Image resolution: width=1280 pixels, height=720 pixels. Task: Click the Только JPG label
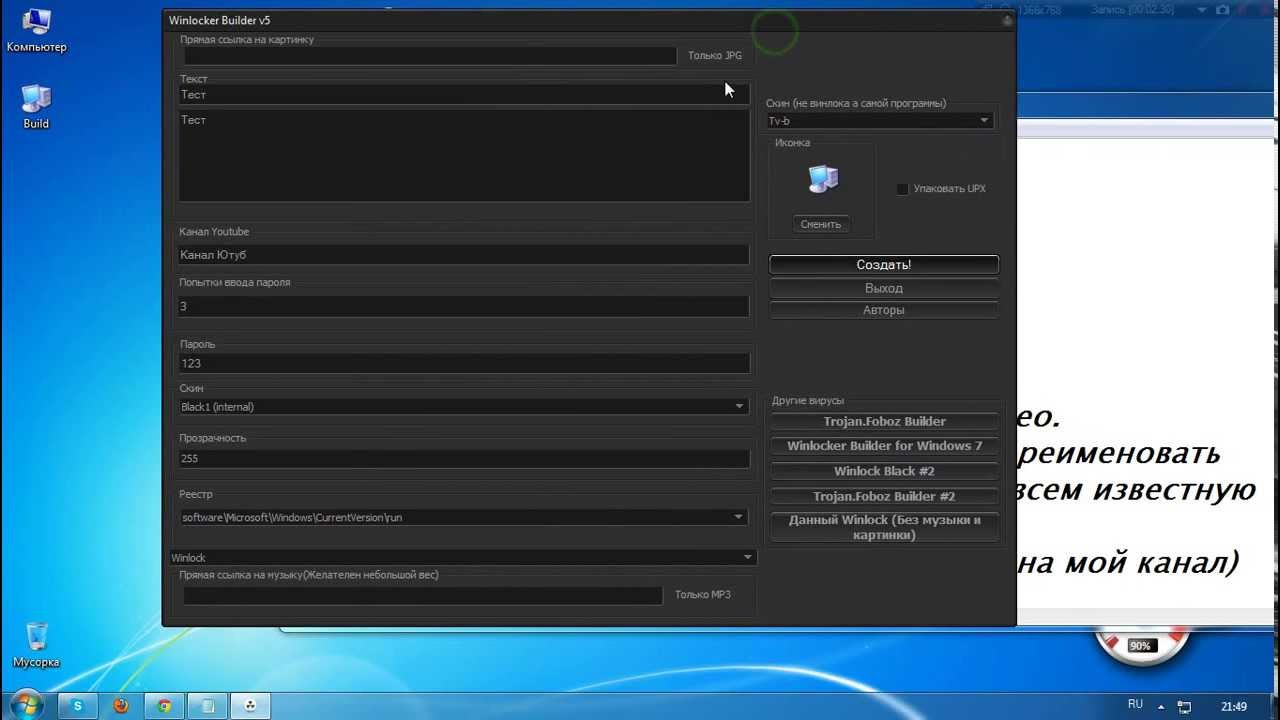pyautogui.click(x=715, y=56)
